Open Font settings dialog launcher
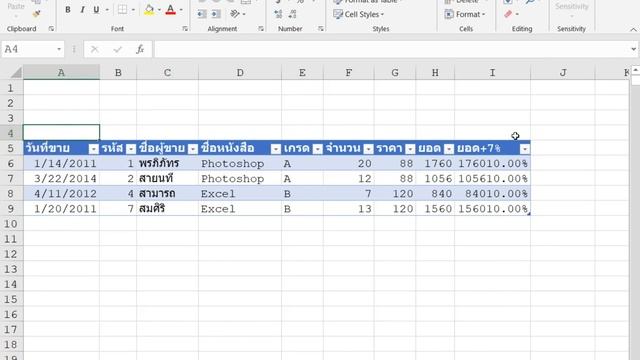Image resolution: width=640 pixels, height=360 pixels. point(185,29)
